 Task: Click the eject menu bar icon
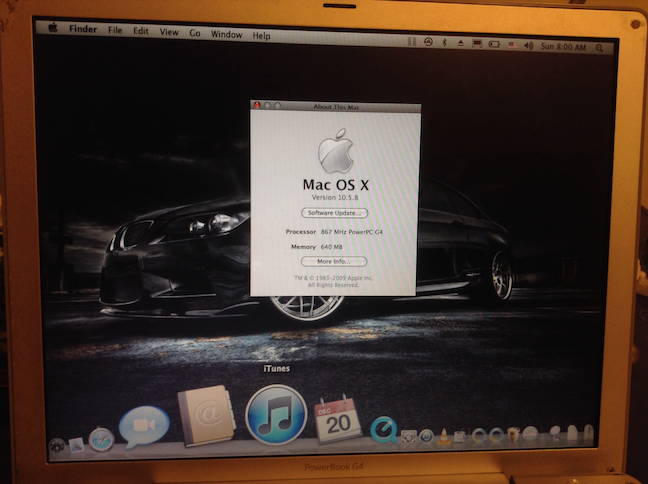(x=460, y=43)
